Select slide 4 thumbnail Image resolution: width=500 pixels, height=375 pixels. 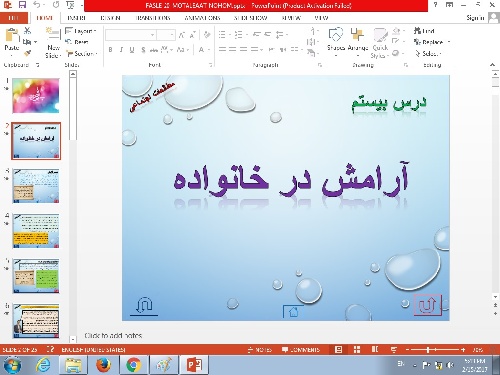point(36,231)
